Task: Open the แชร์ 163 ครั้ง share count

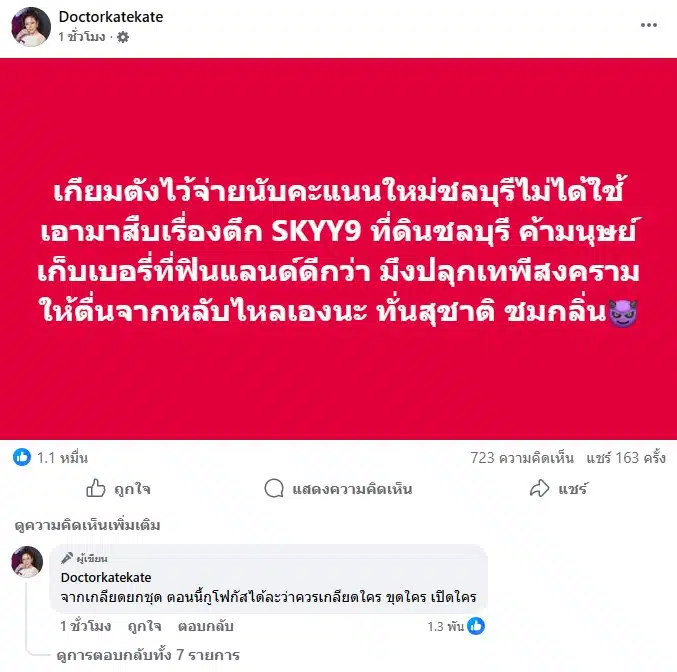Action: click(626, 457)
